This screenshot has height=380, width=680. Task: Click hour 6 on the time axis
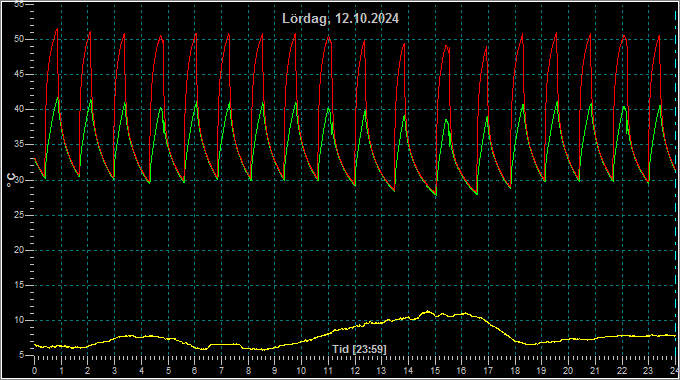(194, 371)
